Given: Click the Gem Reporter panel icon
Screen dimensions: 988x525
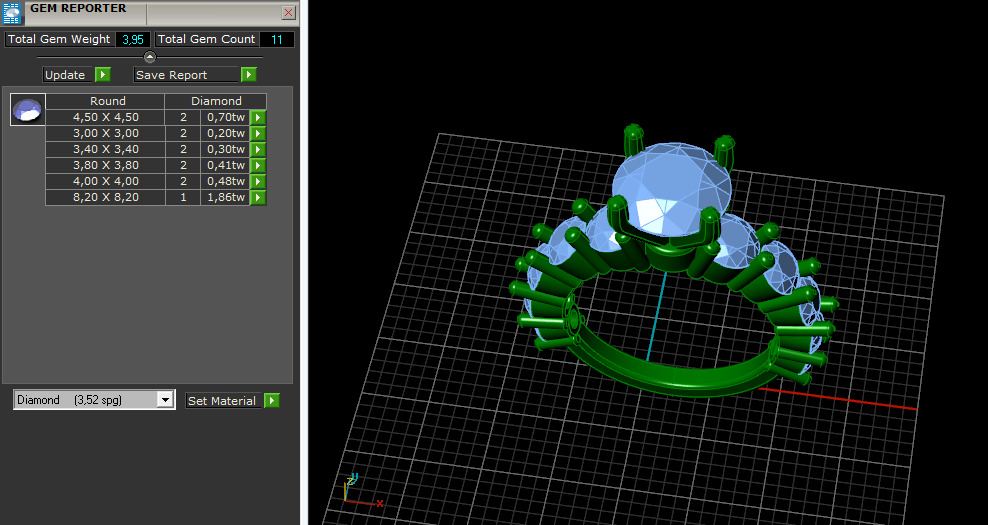Looking at the screenshot, I should (x=12, y=13).
